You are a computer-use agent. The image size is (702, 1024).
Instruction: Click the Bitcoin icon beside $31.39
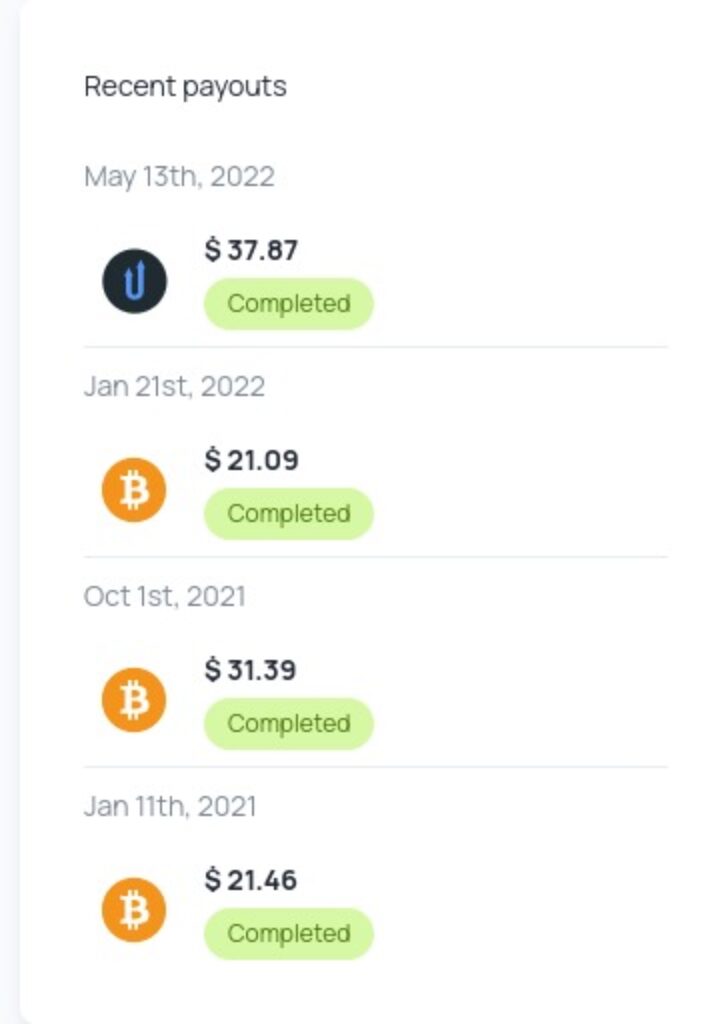pos(134,700)
